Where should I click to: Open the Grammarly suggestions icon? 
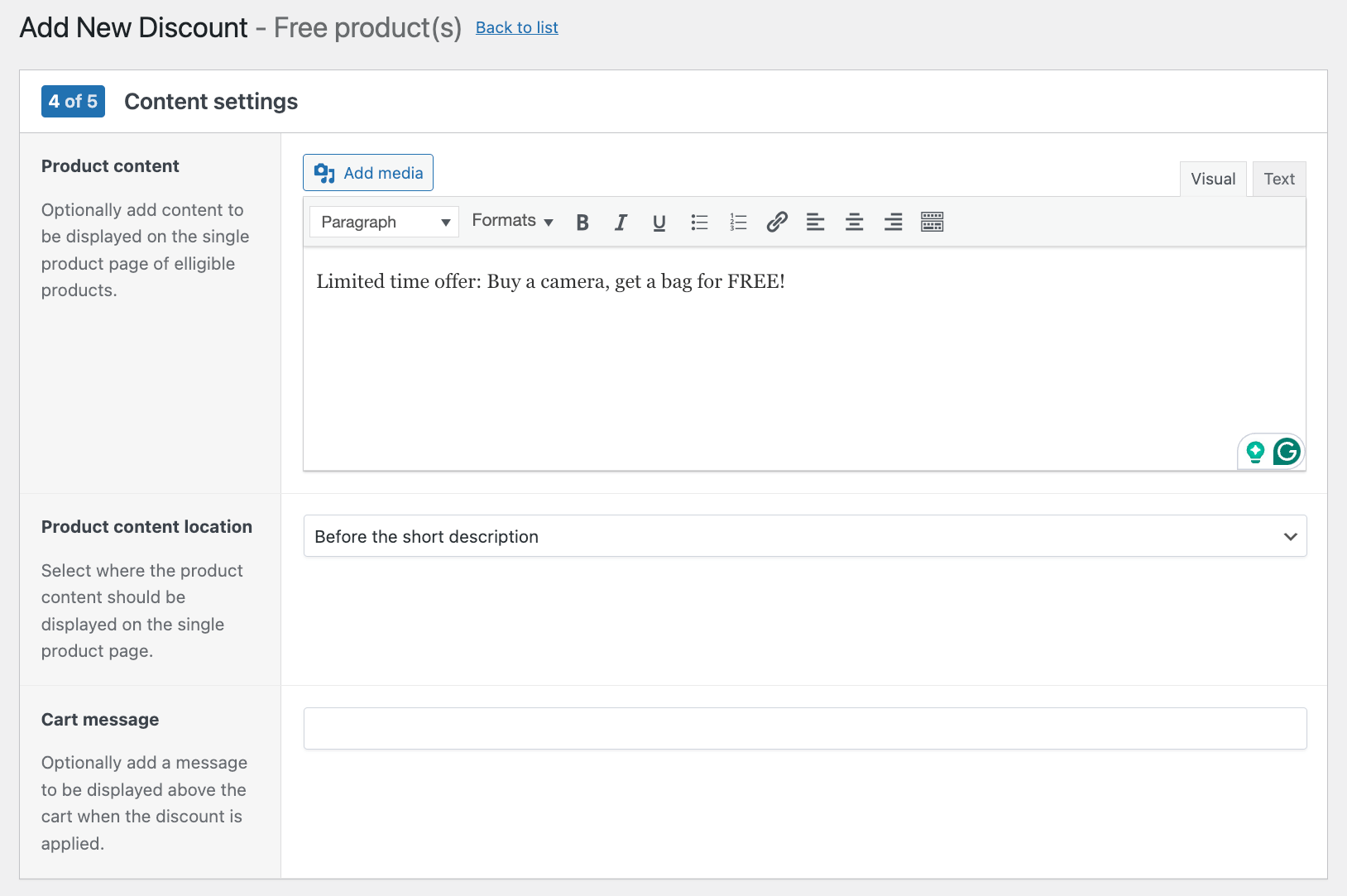(x=1287, y=452)
